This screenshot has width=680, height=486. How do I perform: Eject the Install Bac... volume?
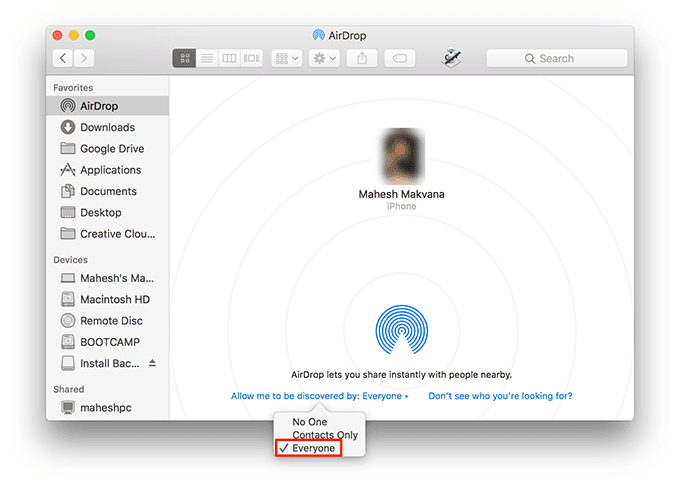(x=152, y=363)
